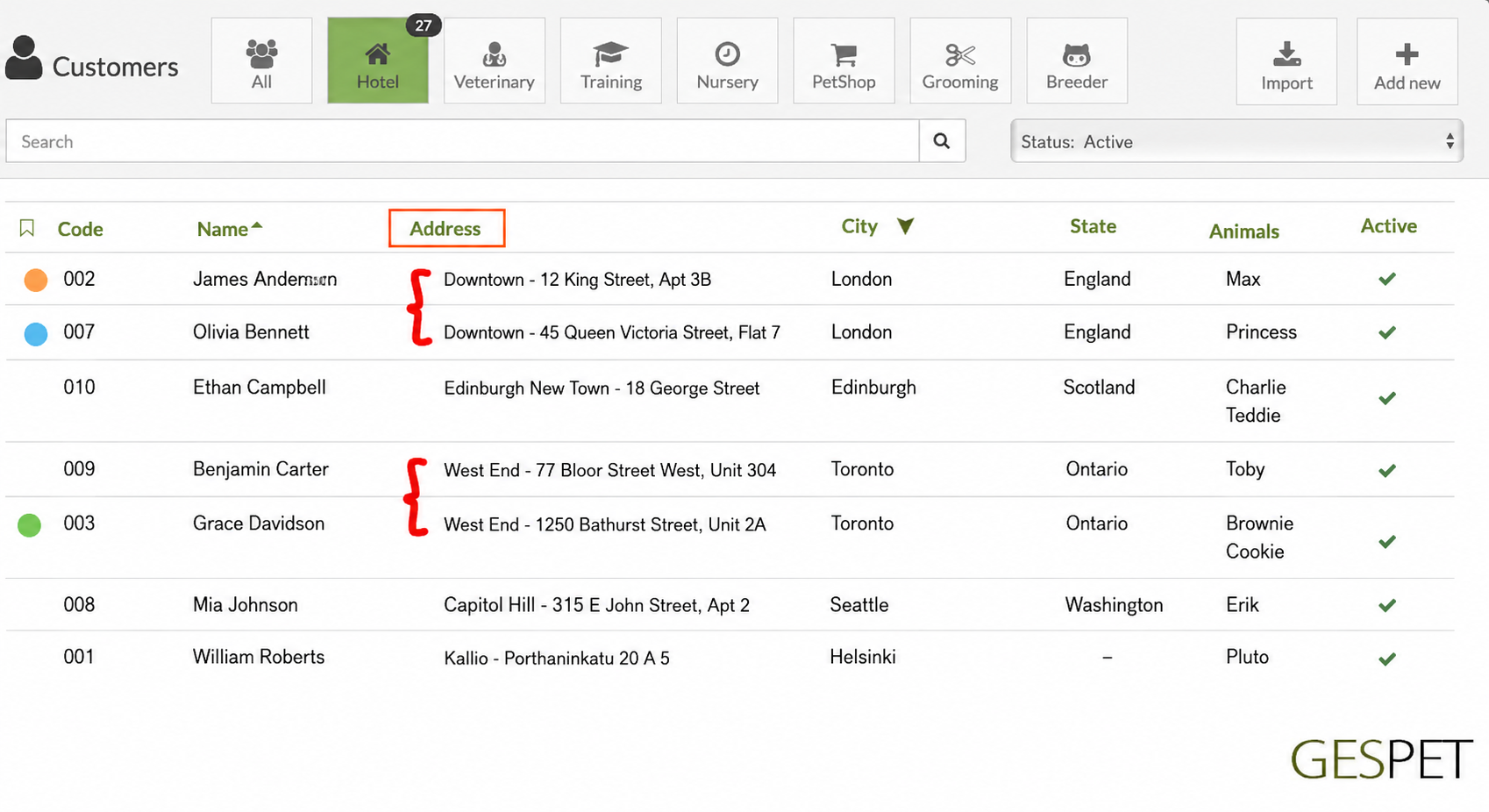The width and height of the screenshot is (1489, 812).
Task: Toggle active checkmark for William Roberts
Action: (1387, 659)
